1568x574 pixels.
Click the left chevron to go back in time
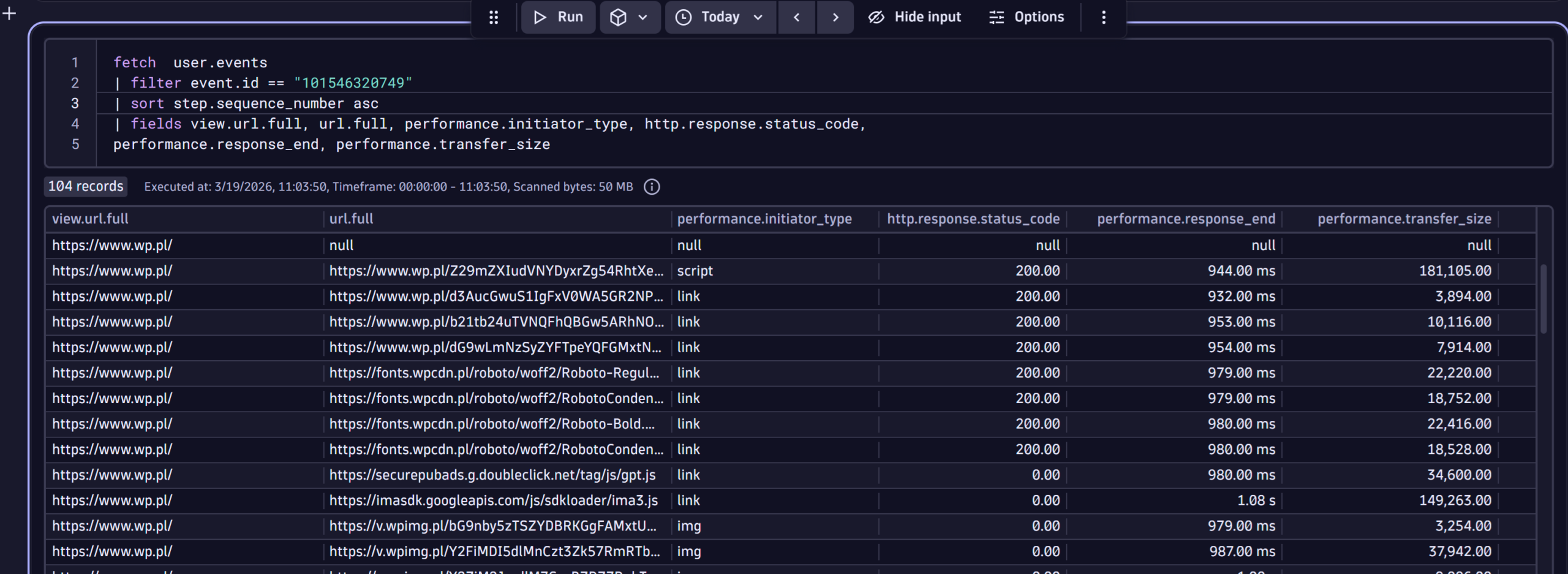coord(796,17)
